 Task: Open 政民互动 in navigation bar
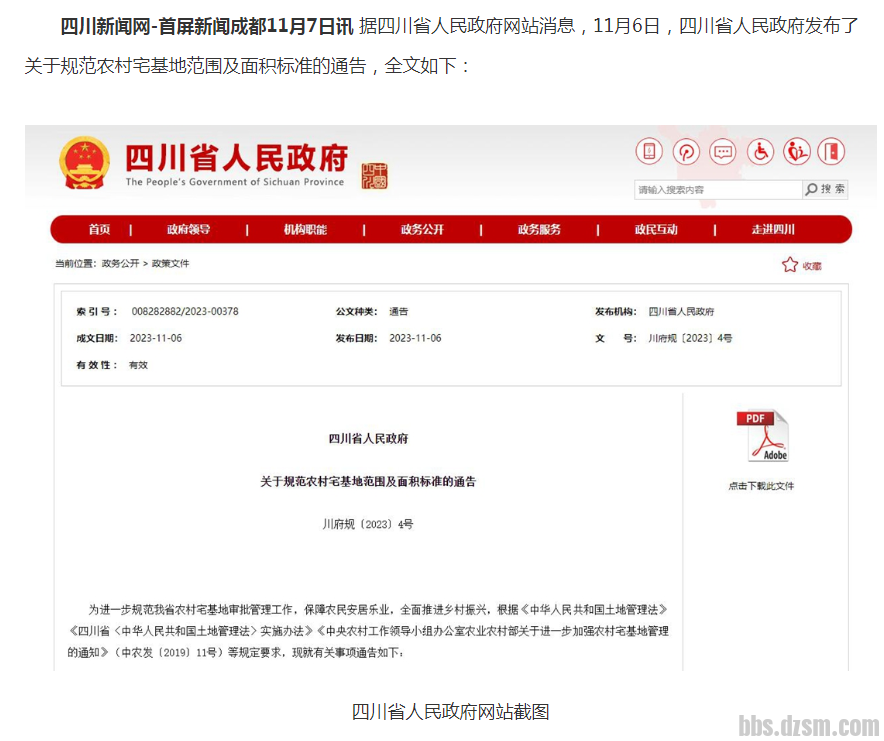pyautogui.click(x=656, y=230)
